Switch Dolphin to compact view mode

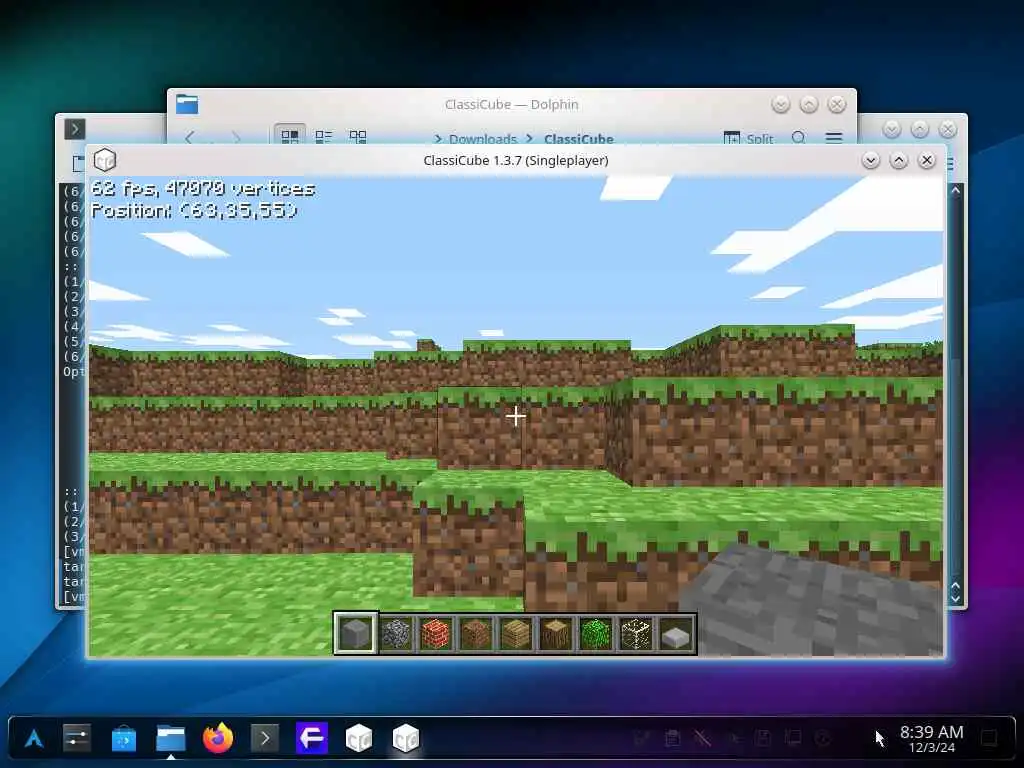coord(324,136)
